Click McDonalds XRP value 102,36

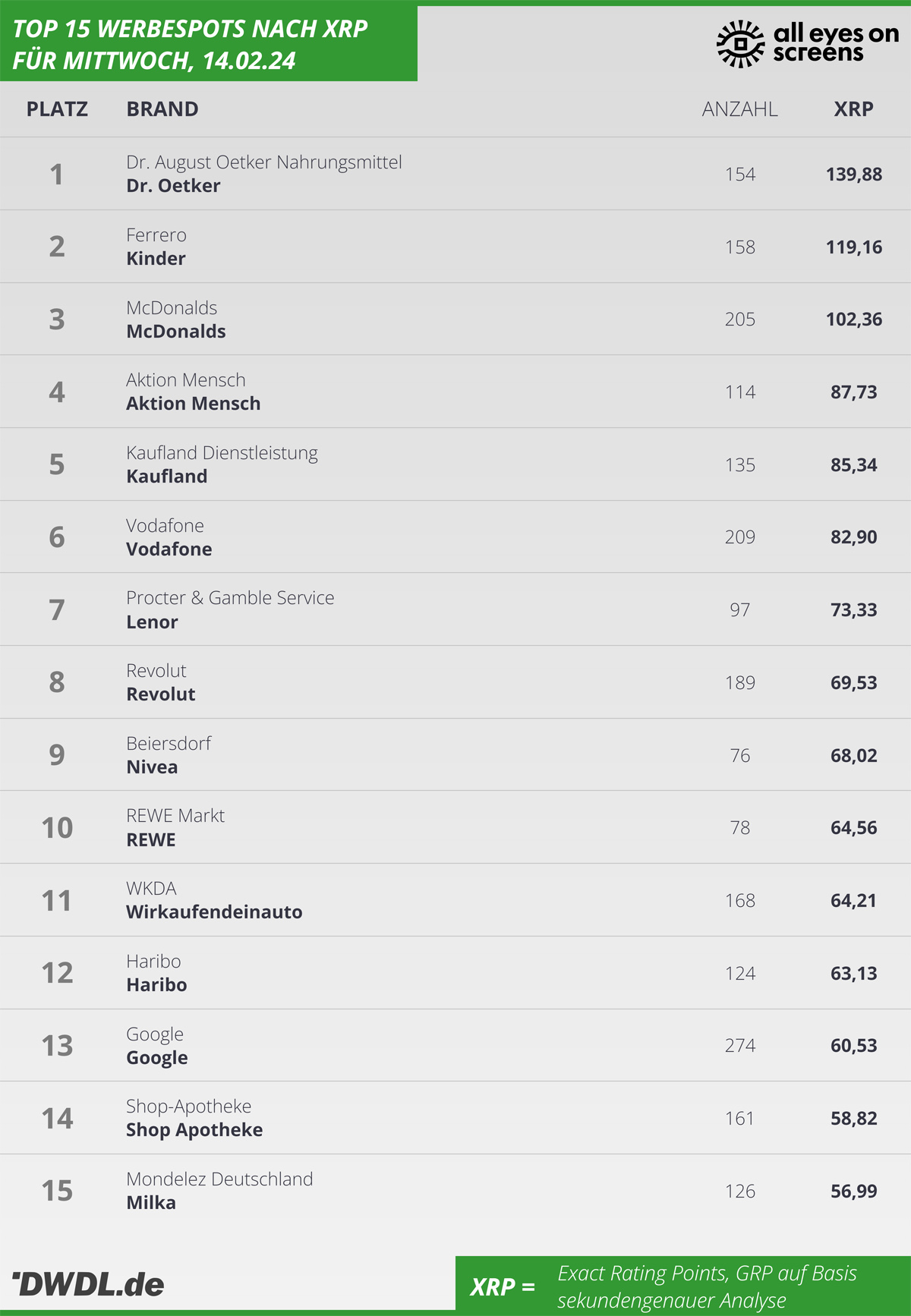coord(854,320)
